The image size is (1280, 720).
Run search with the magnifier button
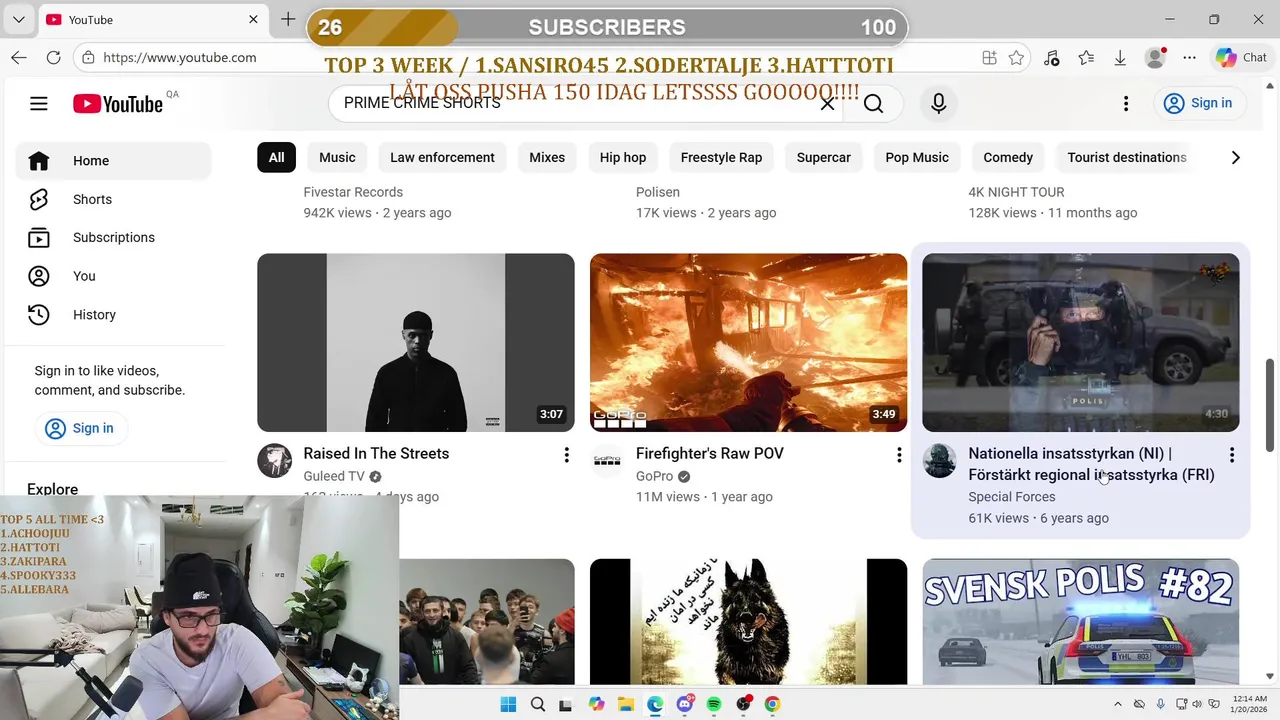coord(873,103)
